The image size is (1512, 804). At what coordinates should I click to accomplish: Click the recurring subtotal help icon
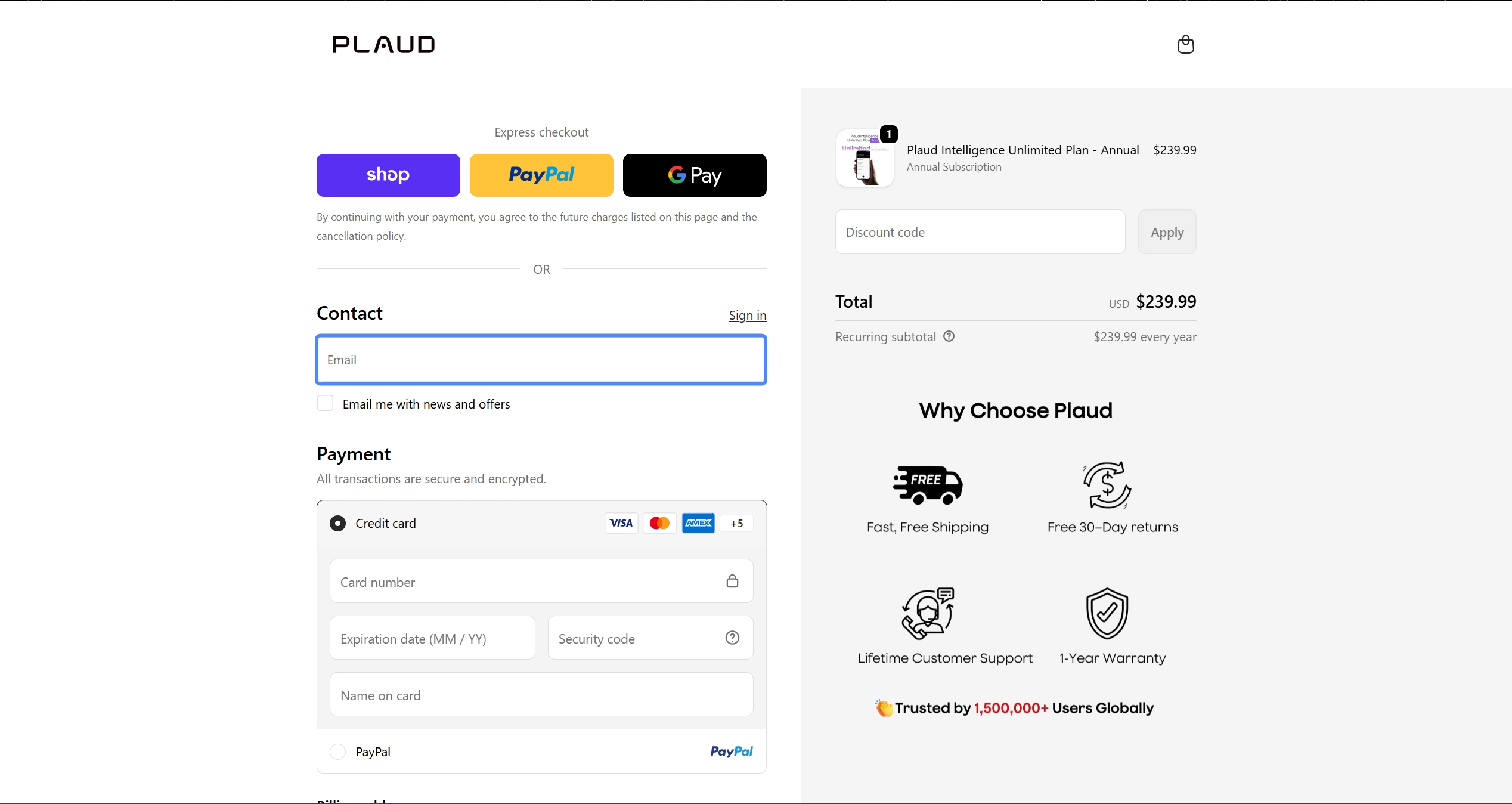[949, 336]
